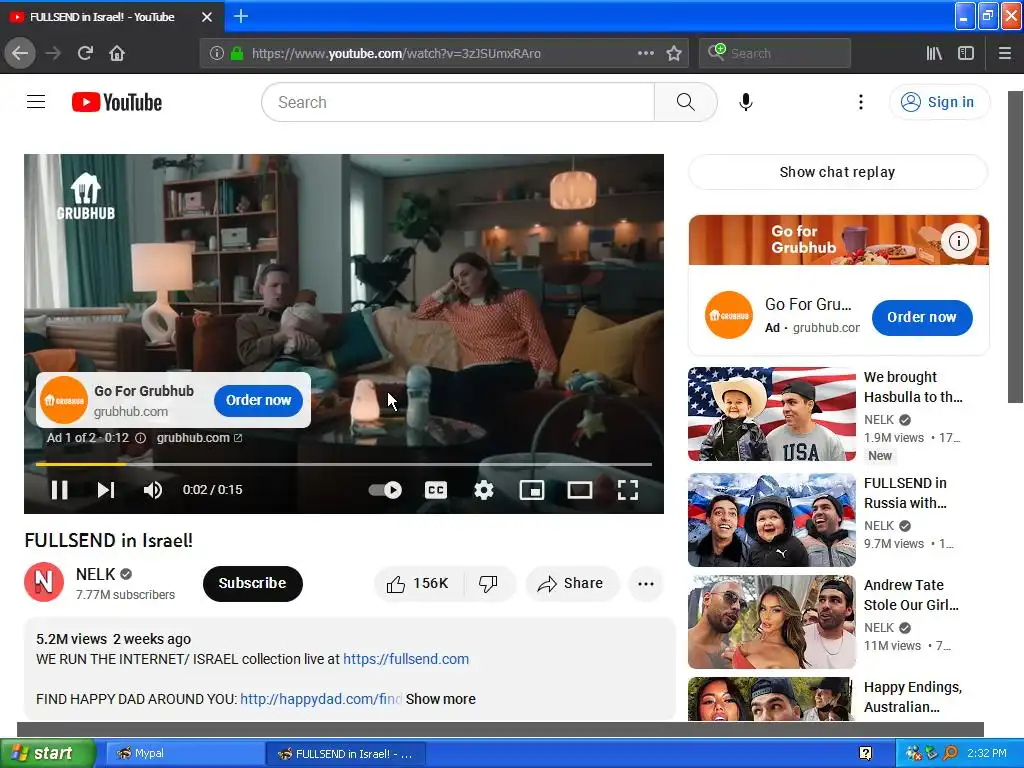Open fullsend.com link in description
The width and height of the screenshot is (1024, 768).
pos(406,659)
